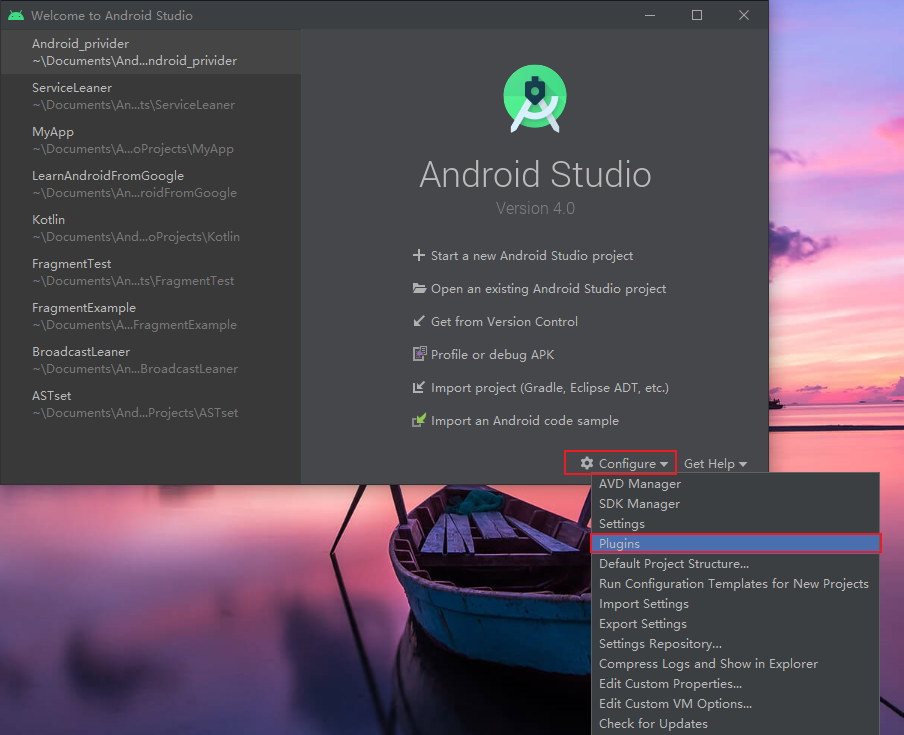Open an existing Android Studio project
The height and width of the screenshot is (735, 904).
tap(539, 288)
